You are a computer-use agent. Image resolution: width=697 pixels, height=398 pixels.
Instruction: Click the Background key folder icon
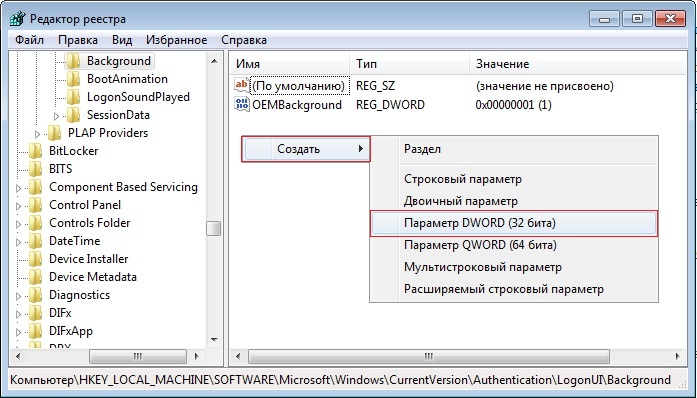pyautogui.click(x=73, y=61)
